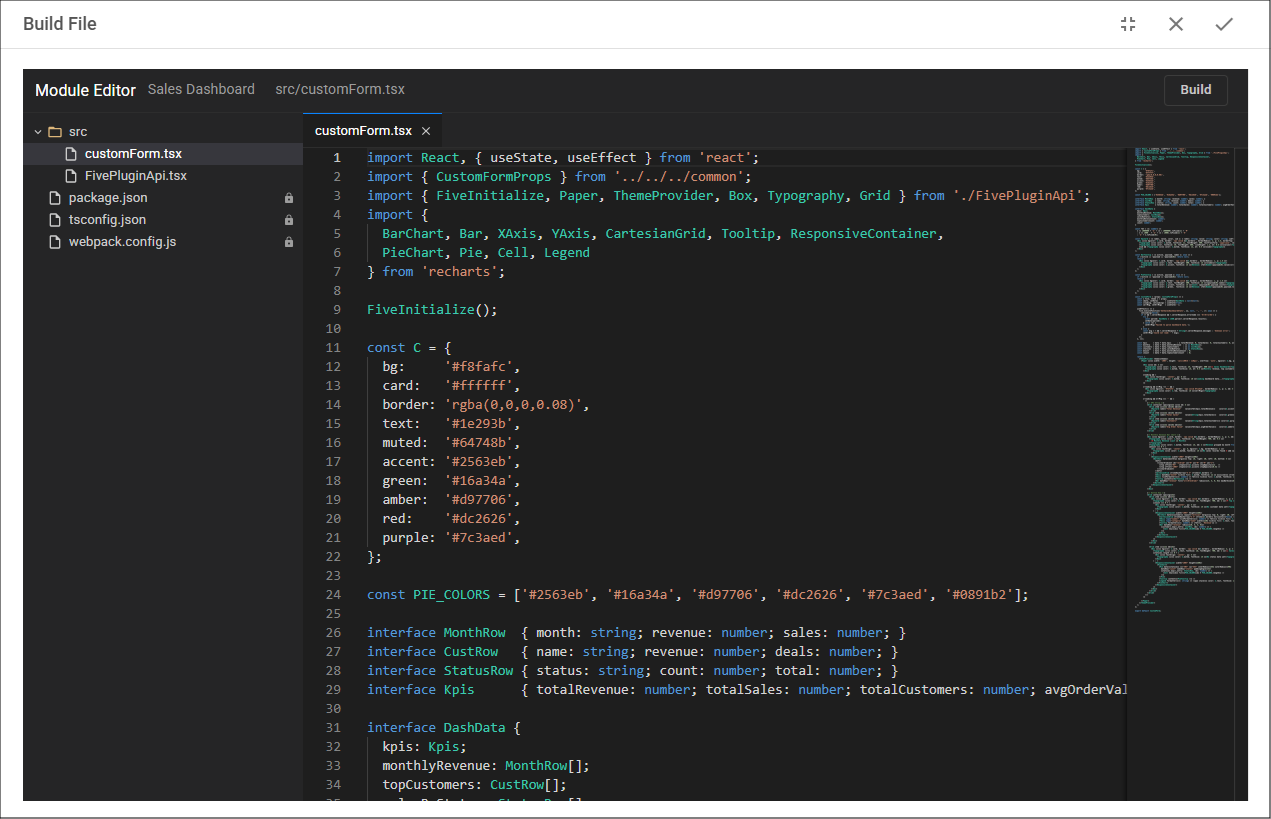This screenshot has height=819, width=1271.
Task: Click the 'recharts' import string
Action: tap(463, 272)
